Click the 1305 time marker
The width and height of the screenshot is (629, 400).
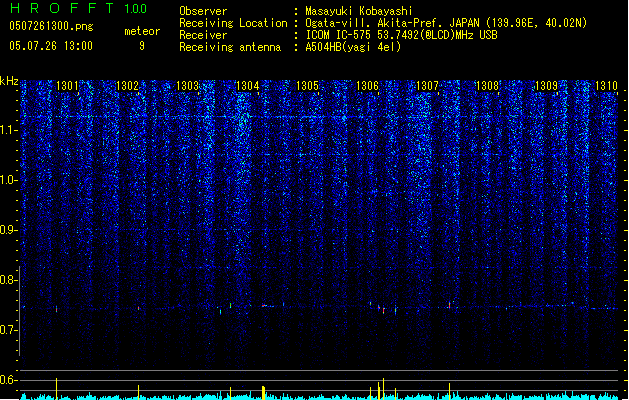point(307,86)
